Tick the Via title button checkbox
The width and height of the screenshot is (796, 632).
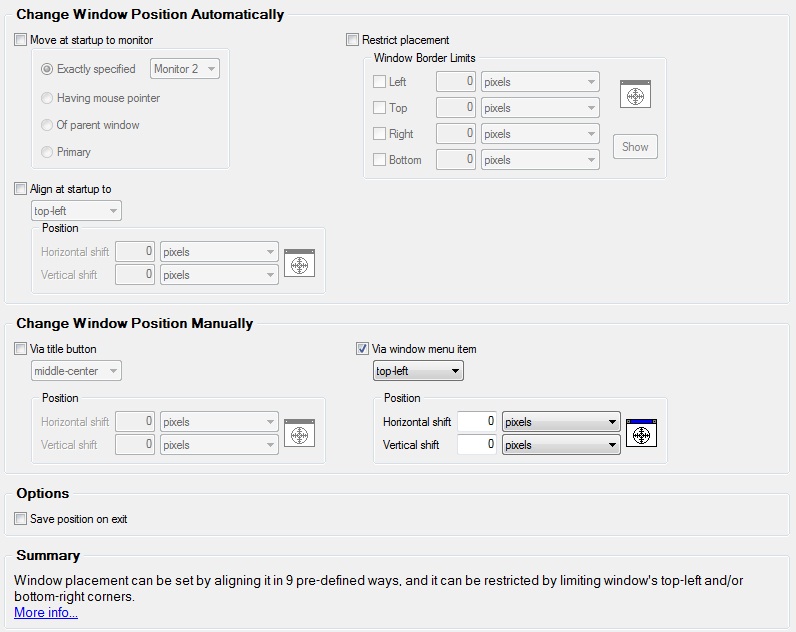point(20,349)
